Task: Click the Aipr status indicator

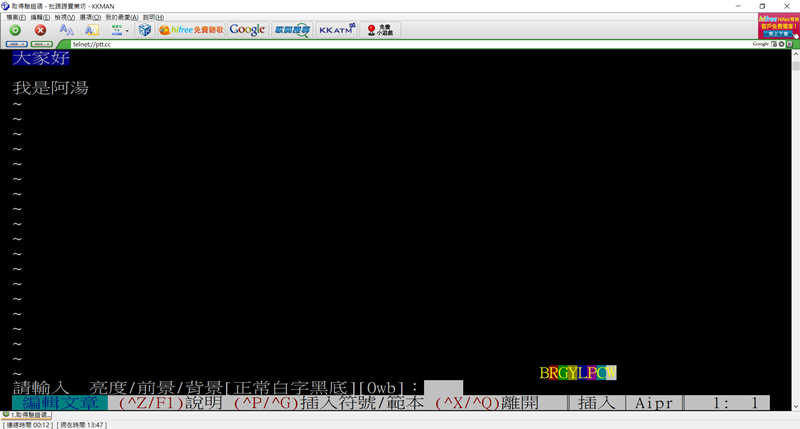Action: [x=654, y=403]
